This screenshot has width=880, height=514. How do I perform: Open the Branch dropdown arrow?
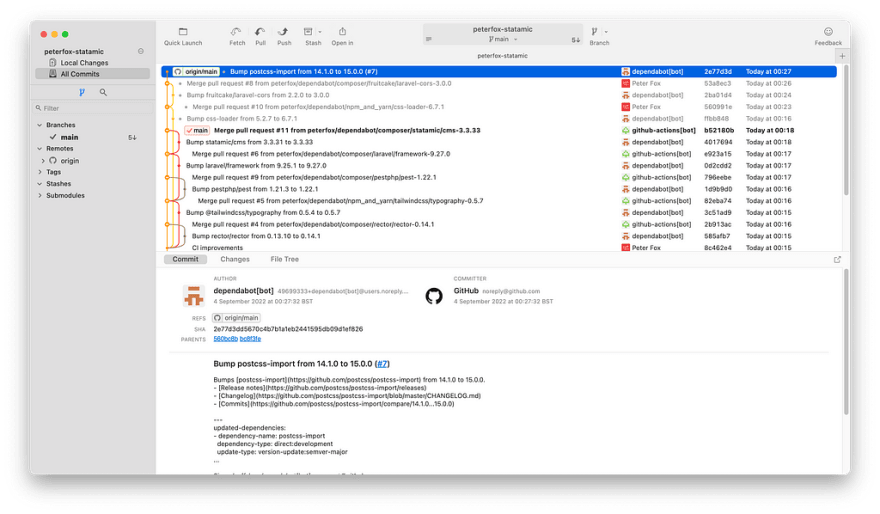click(606, 32)
